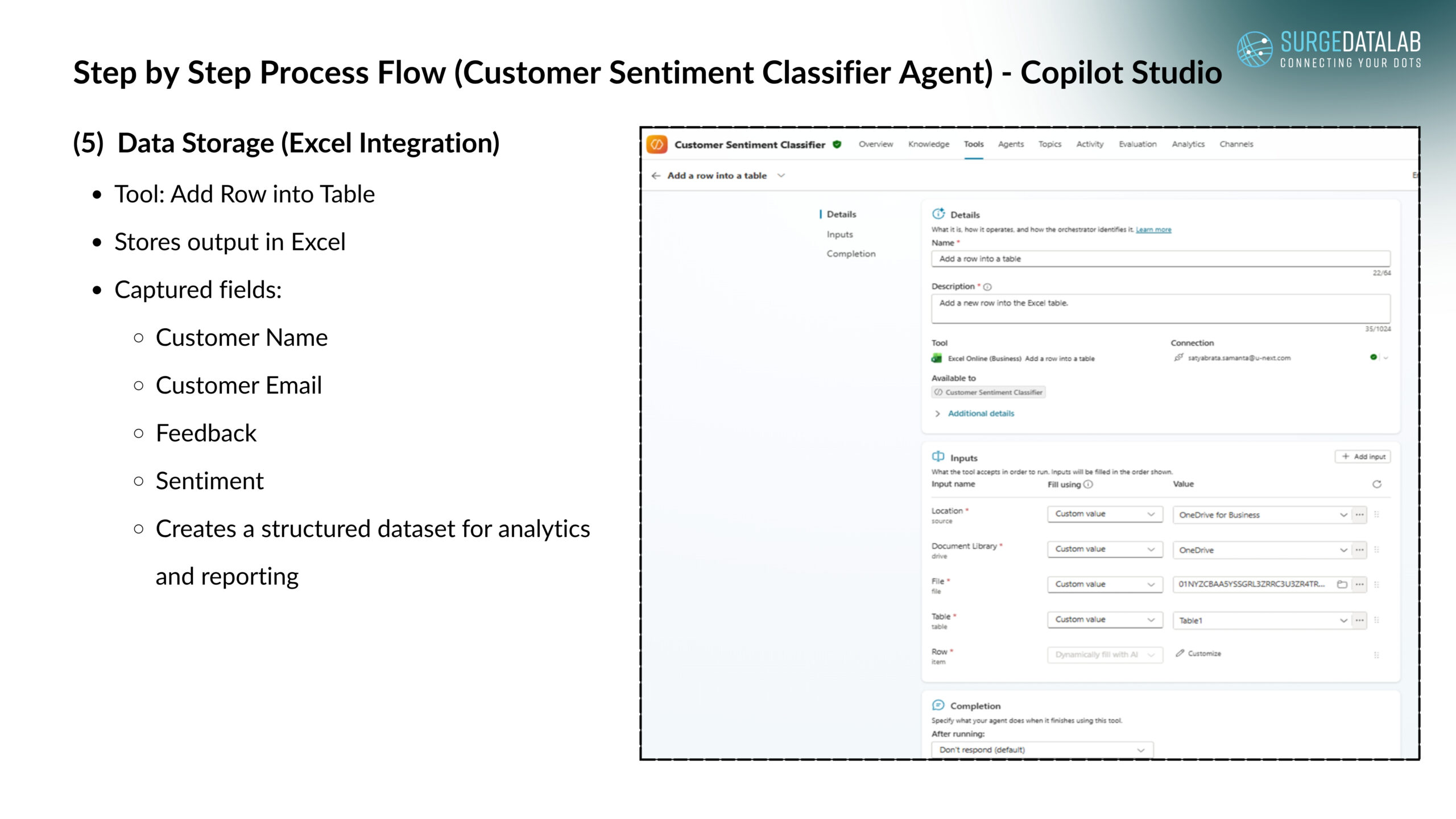Open the folder picker icon for File value
The width and height of the screenshot is (1456, 819).
pyautogui.click(x=1342, y=584)
